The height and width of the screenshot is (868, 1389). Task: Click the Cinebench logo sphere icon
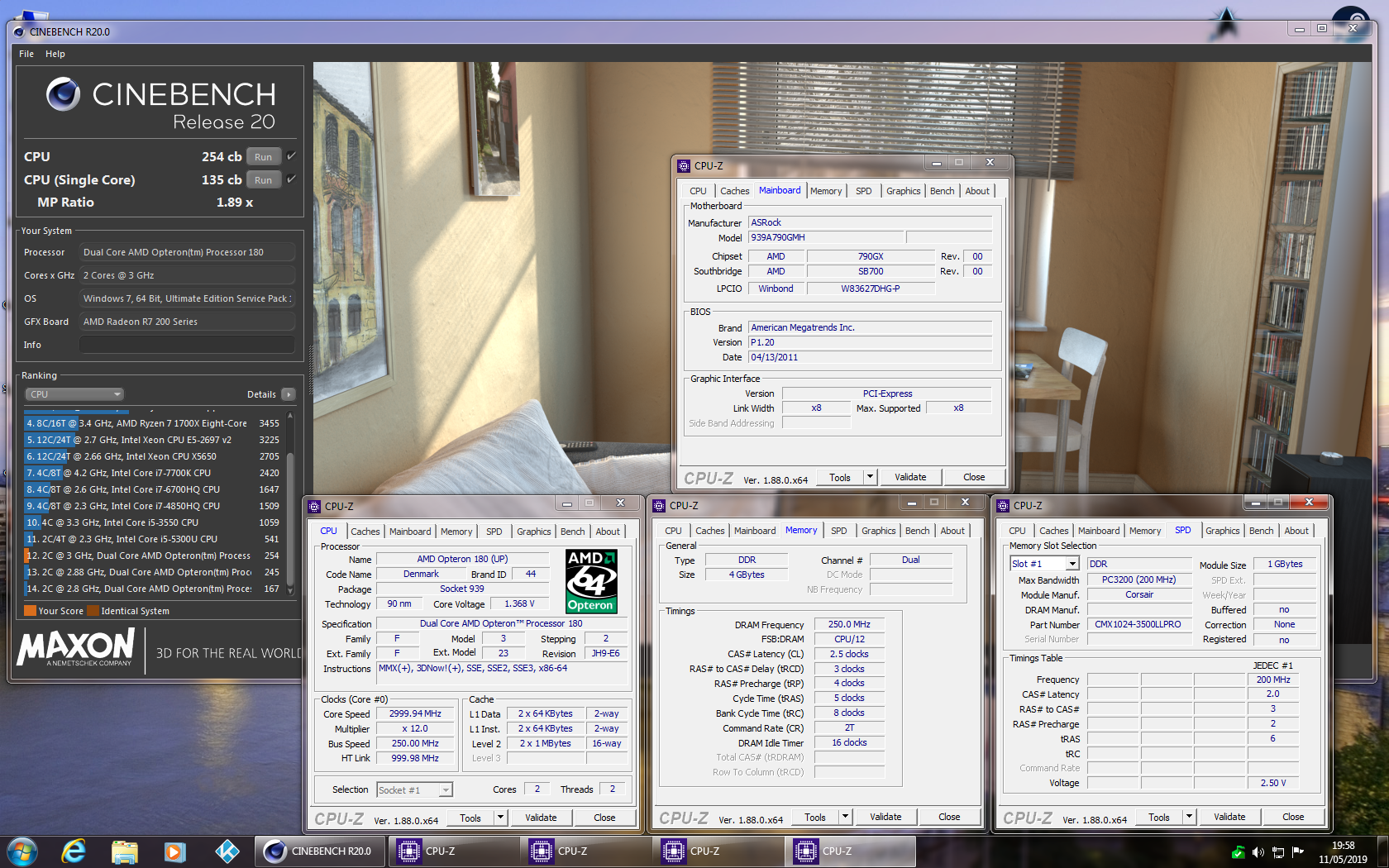click(63, 94)
